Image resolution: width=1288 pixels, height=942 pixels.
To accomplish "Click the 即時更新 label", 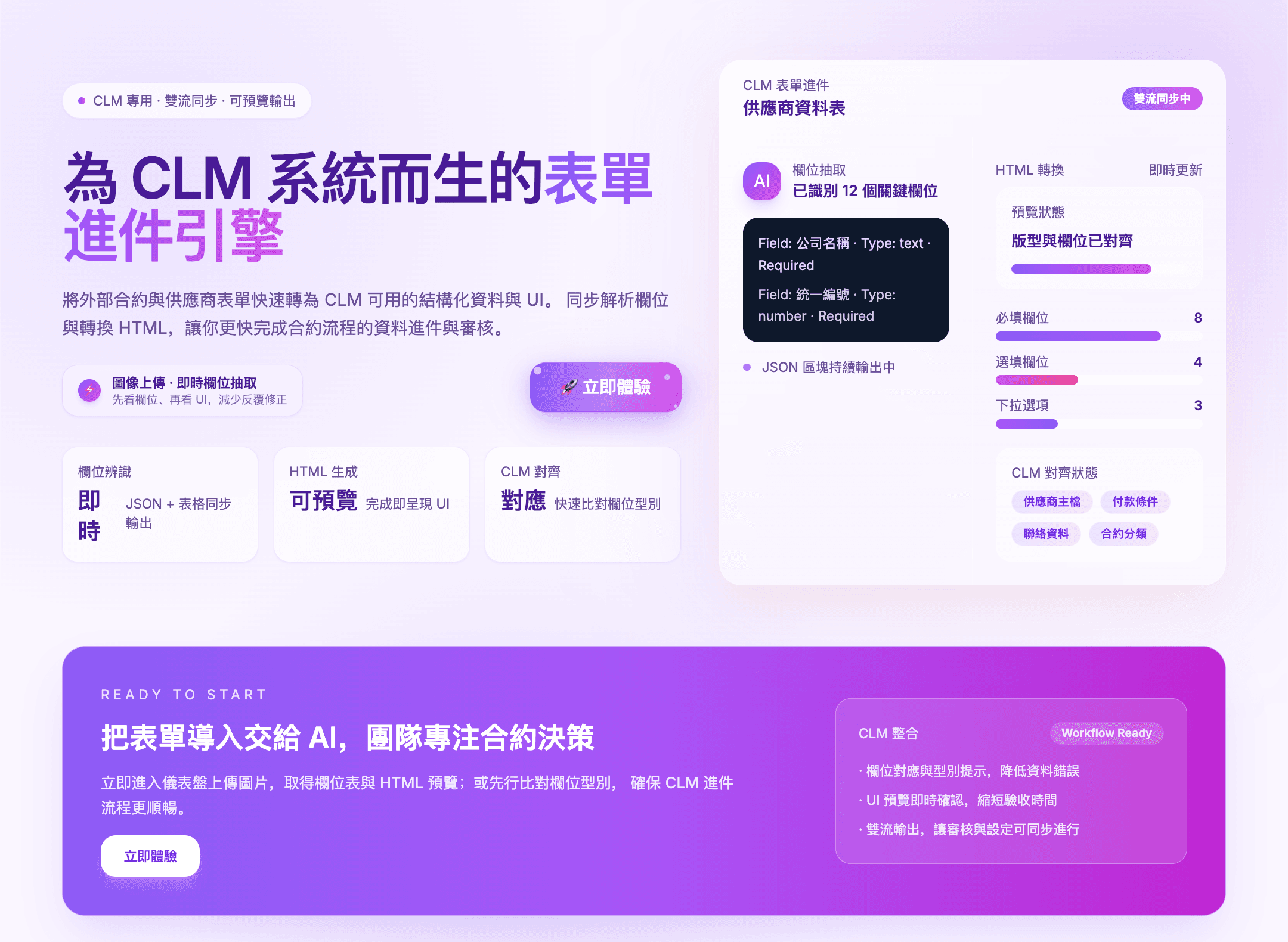I will click(x=1175, y=170).
